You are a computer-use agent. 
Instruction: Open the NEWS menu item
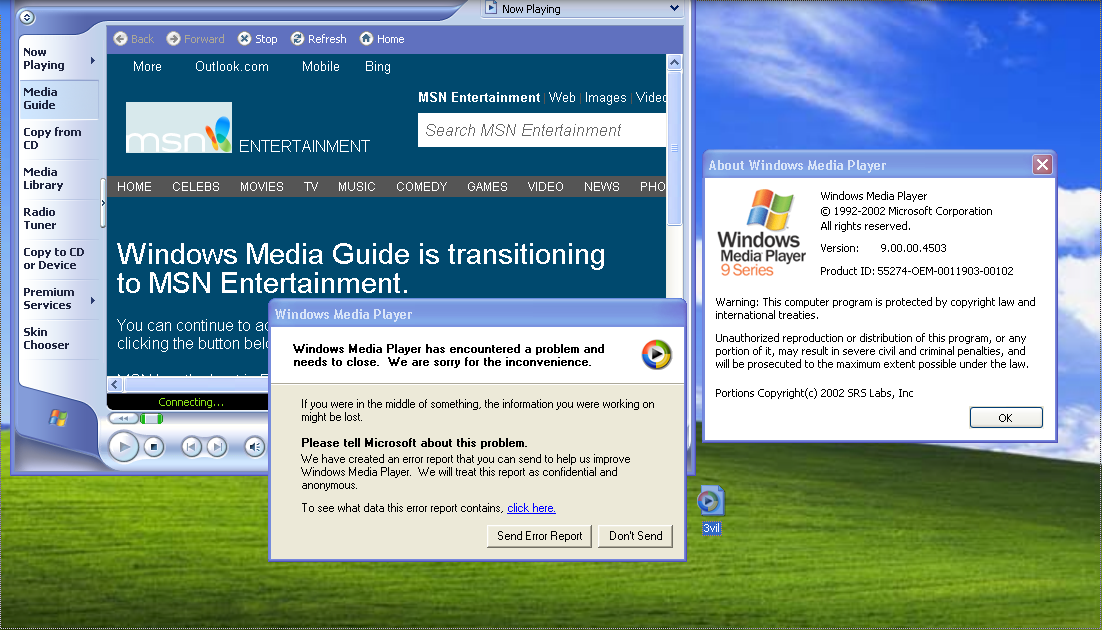click(x=602, y=186)
